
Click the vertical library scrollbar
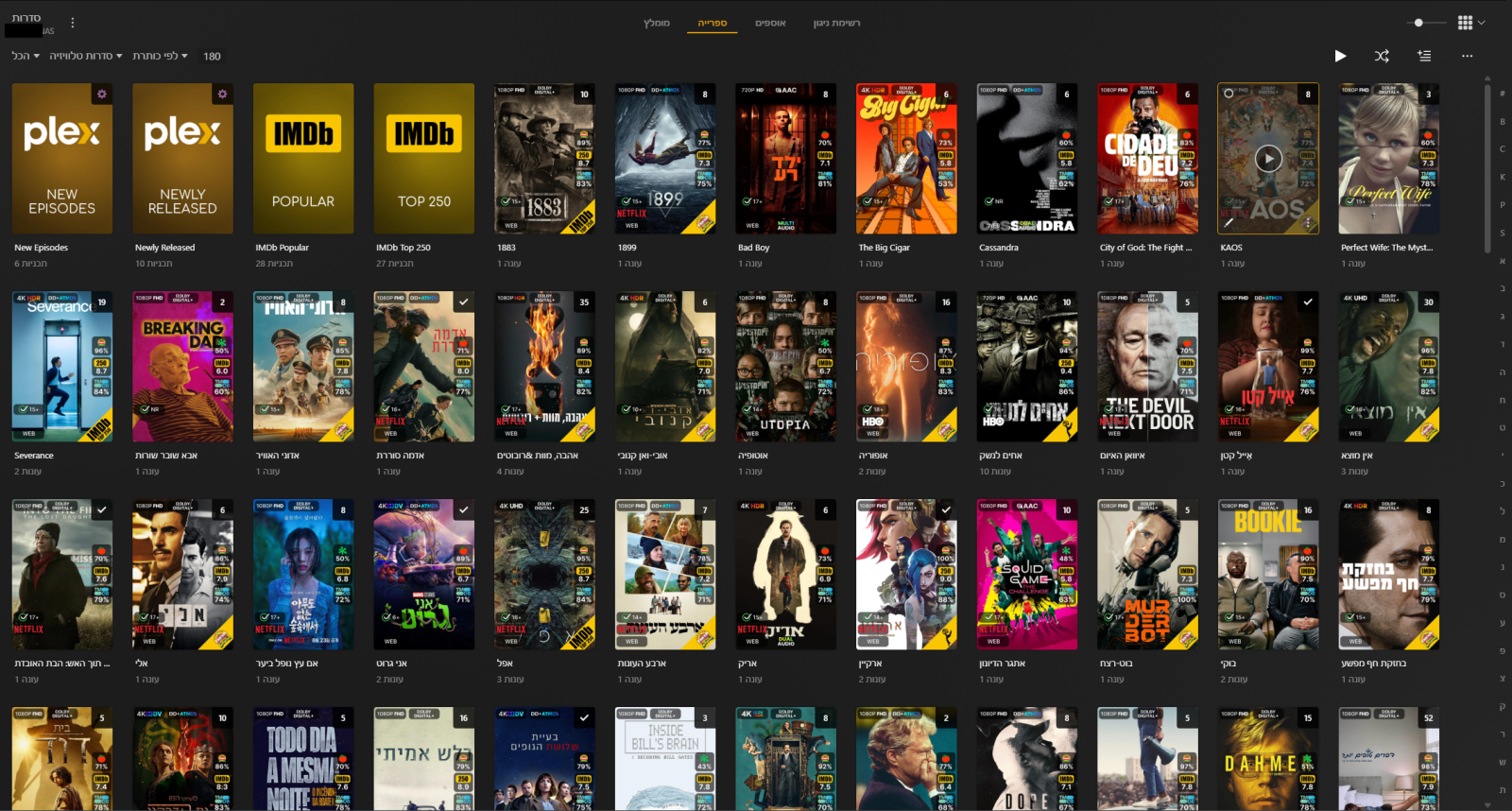click(1487, 170)
